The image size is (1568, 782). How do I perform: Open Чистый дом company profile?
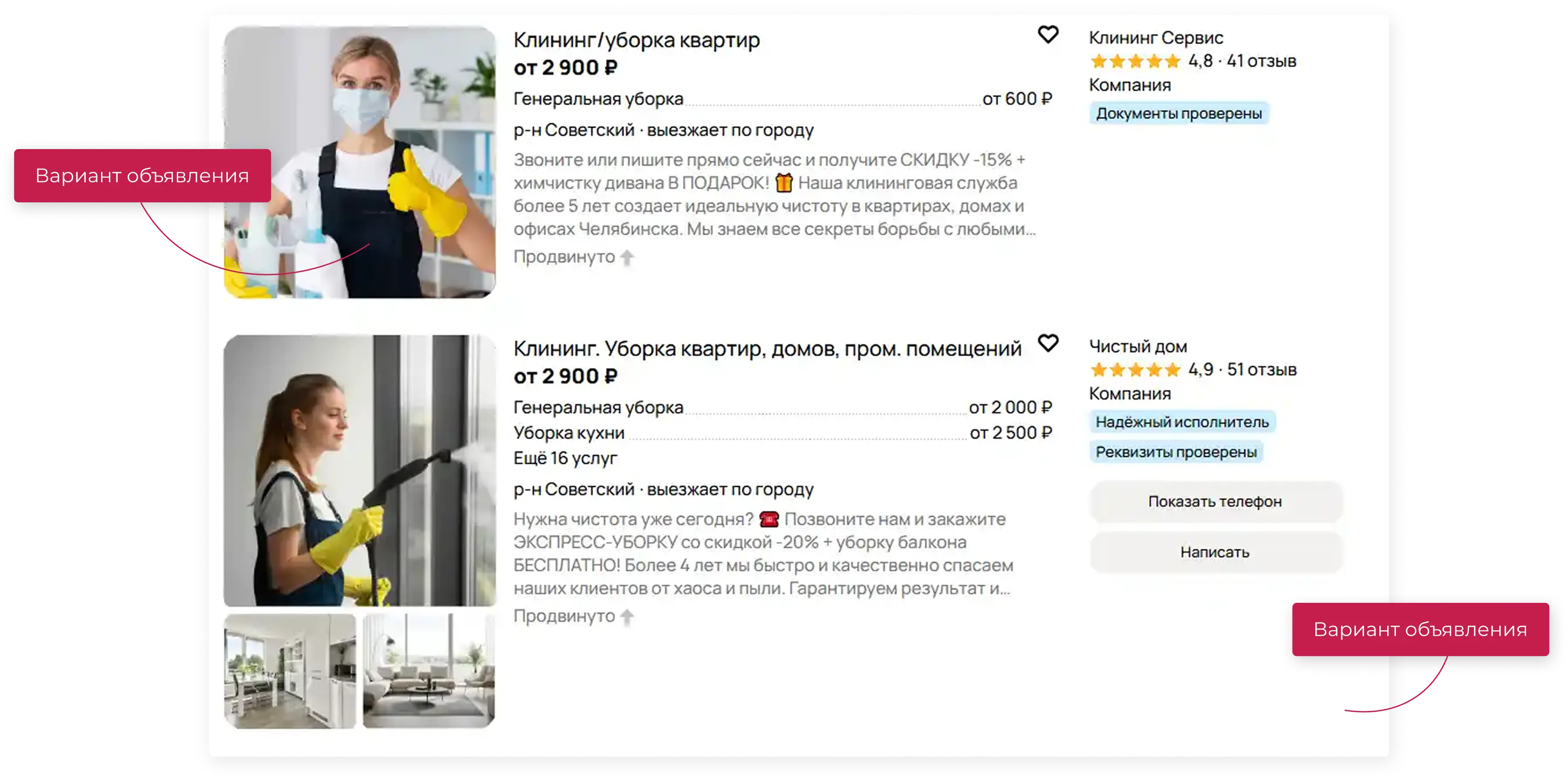click(1138, 347)
